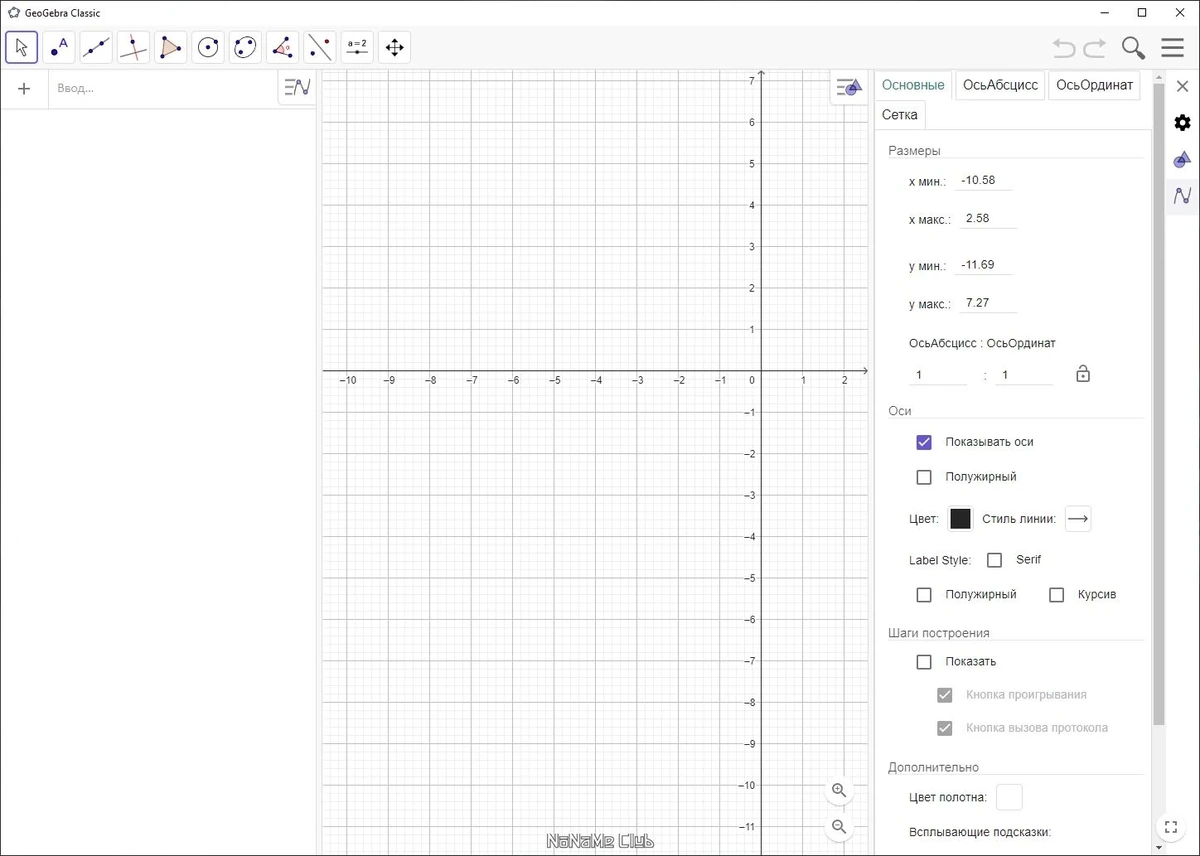Enable Курсив checkbox

point(1056,595)
